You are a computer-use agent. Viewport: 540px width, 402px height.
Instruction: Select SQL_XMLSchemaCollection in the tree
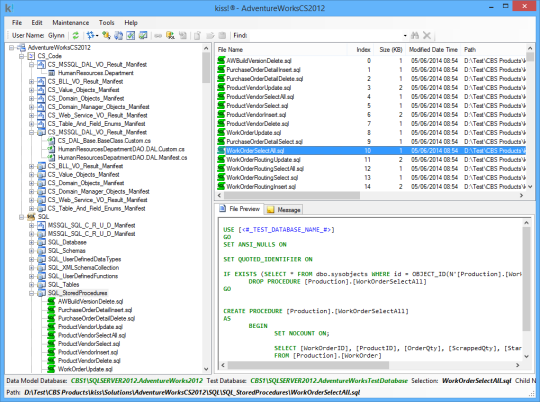click(x=83, y=268)
